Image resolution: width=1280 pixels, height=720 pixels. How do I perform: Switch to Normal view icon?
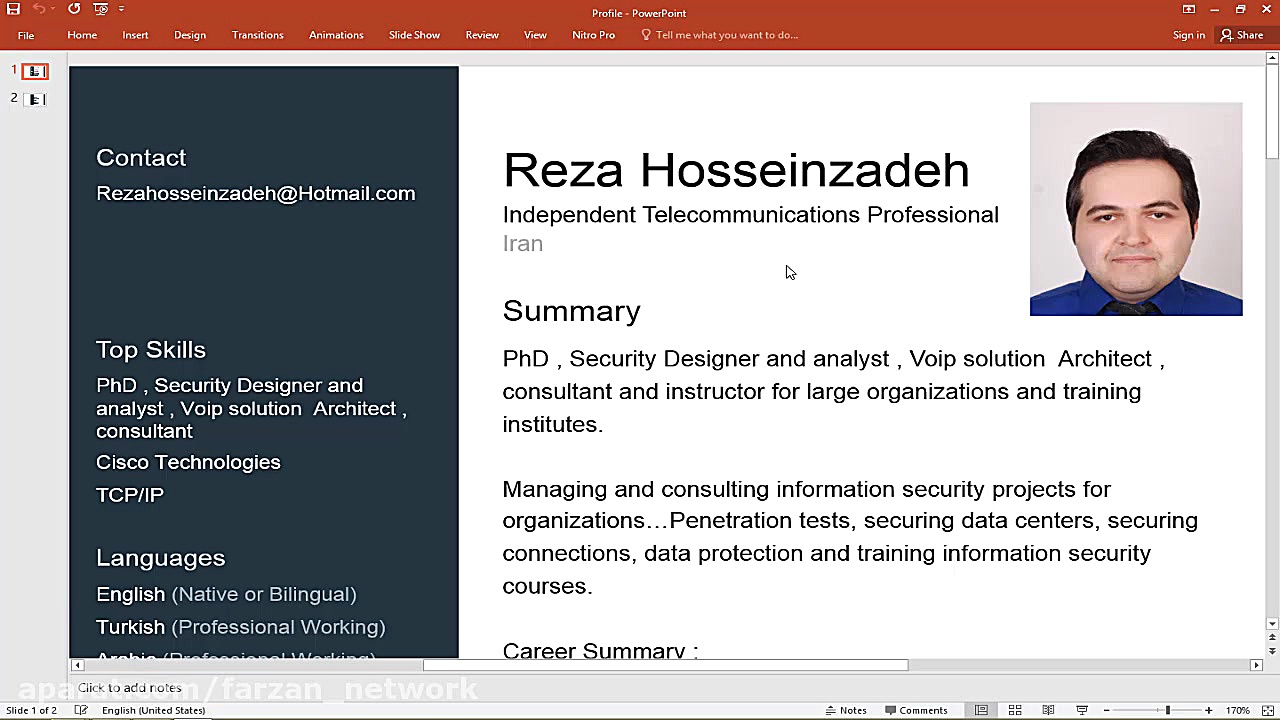pyautogui.click(x=981, y=710)
